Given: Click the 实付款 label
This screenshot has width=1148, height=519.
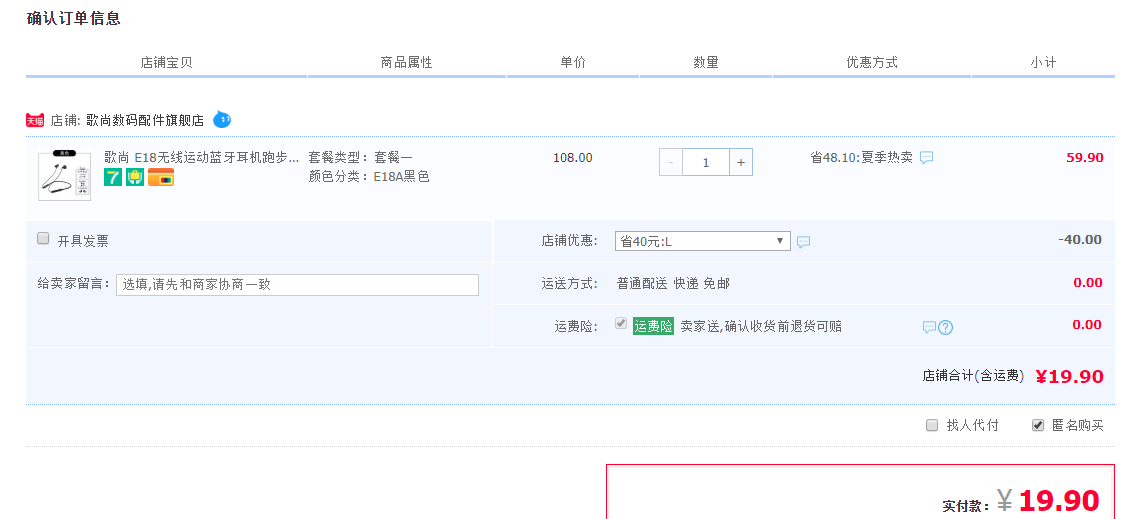Looking at the screenshot, I should 966,505.
